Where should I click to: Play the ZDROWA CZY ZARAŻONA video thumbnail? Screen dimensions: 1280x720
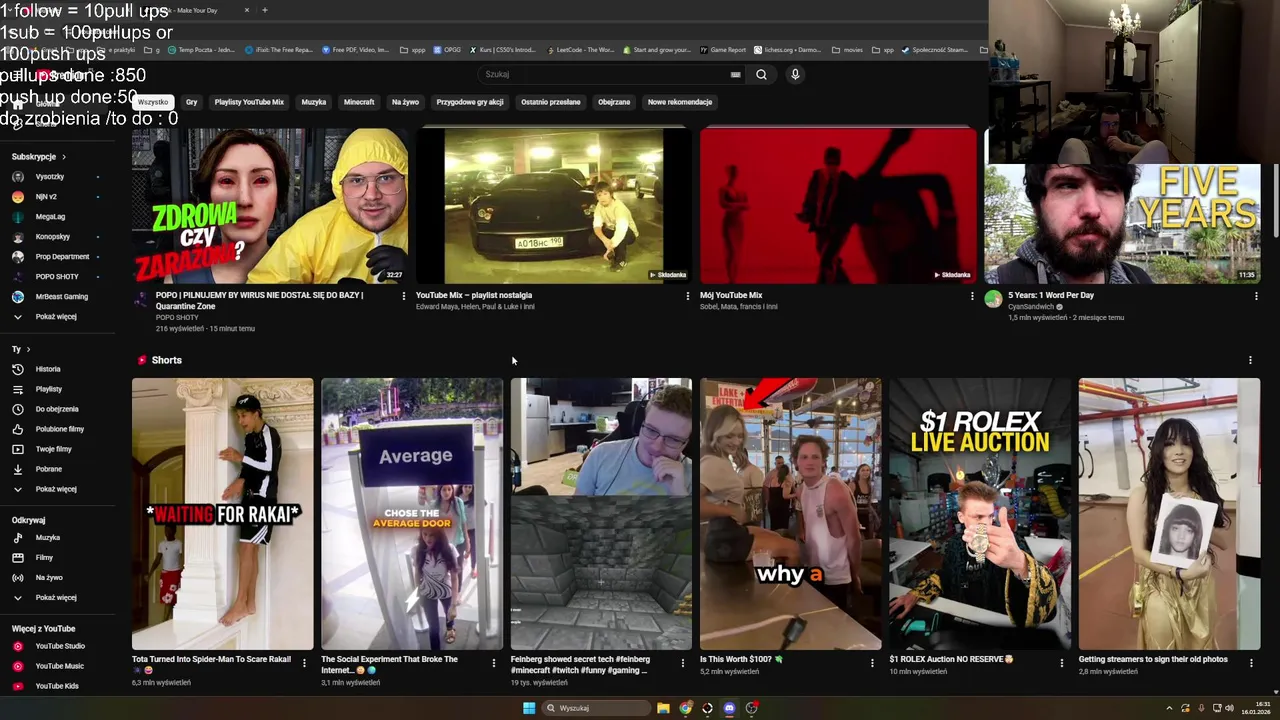point(270,206)
